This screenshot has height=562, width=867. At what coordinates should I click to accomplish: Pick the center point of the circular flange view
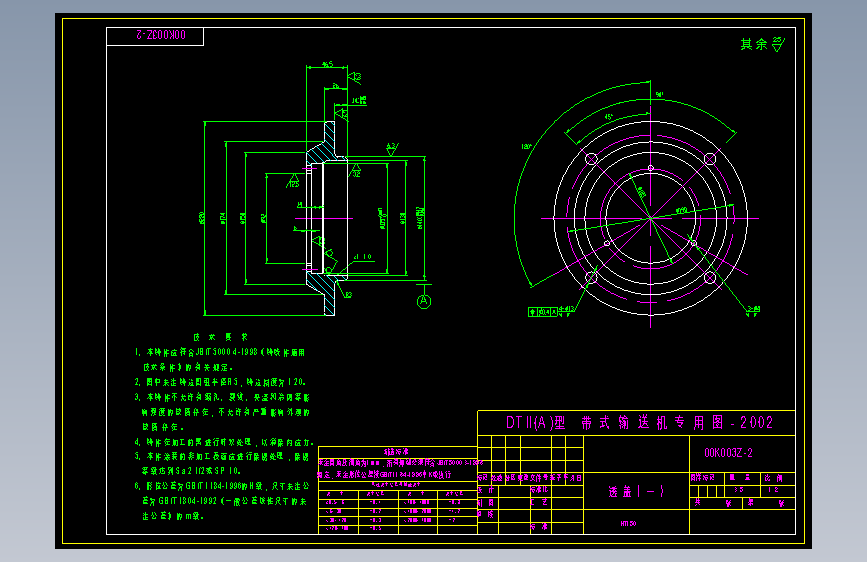coord(651,218)
